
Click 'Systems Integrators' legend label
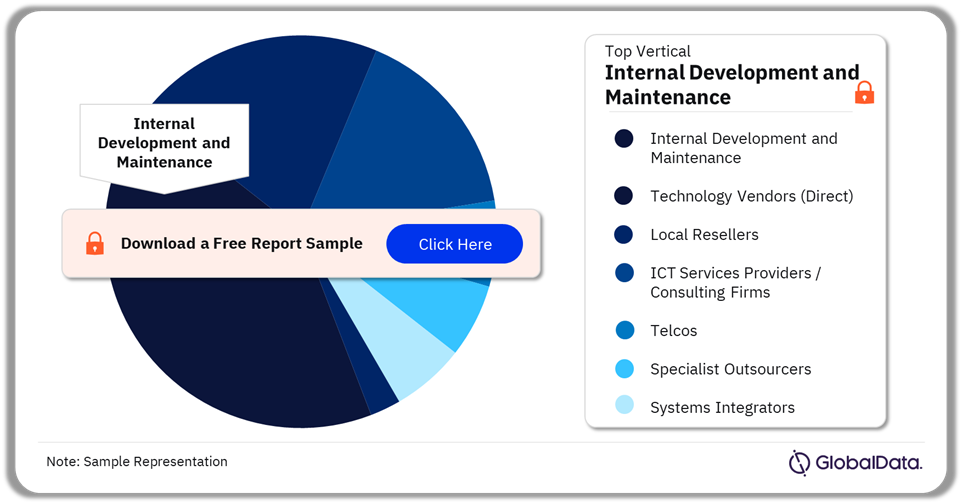tap(722, 408)
